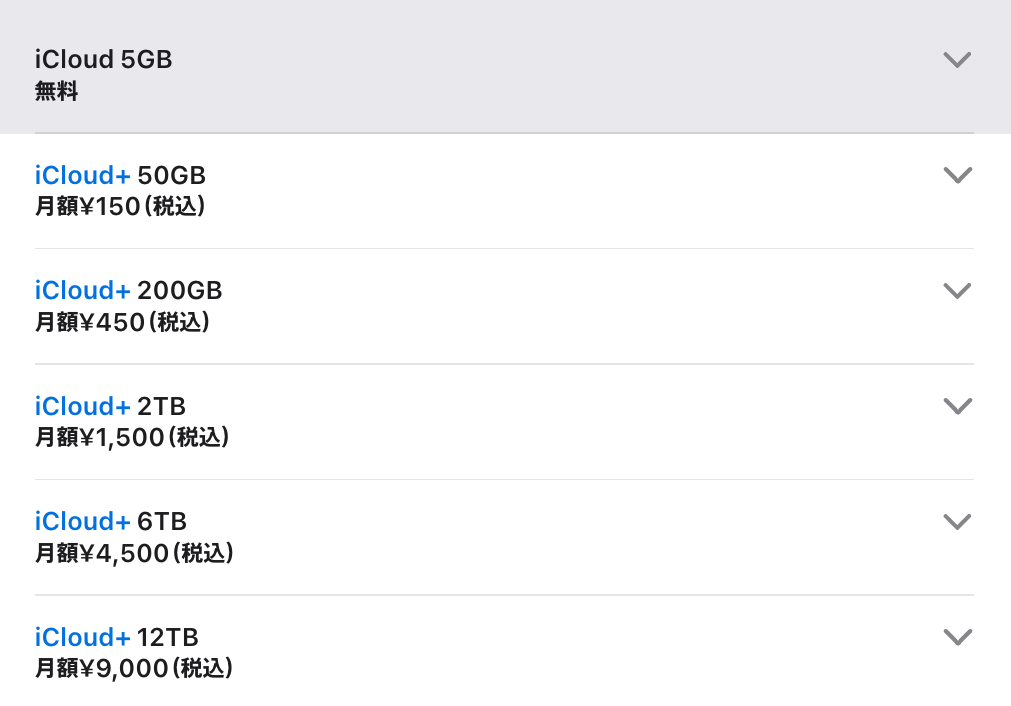Select the 月額¥450(税込) price text
The width and height of the screenshot is (1011, 706).
(122, 322)
